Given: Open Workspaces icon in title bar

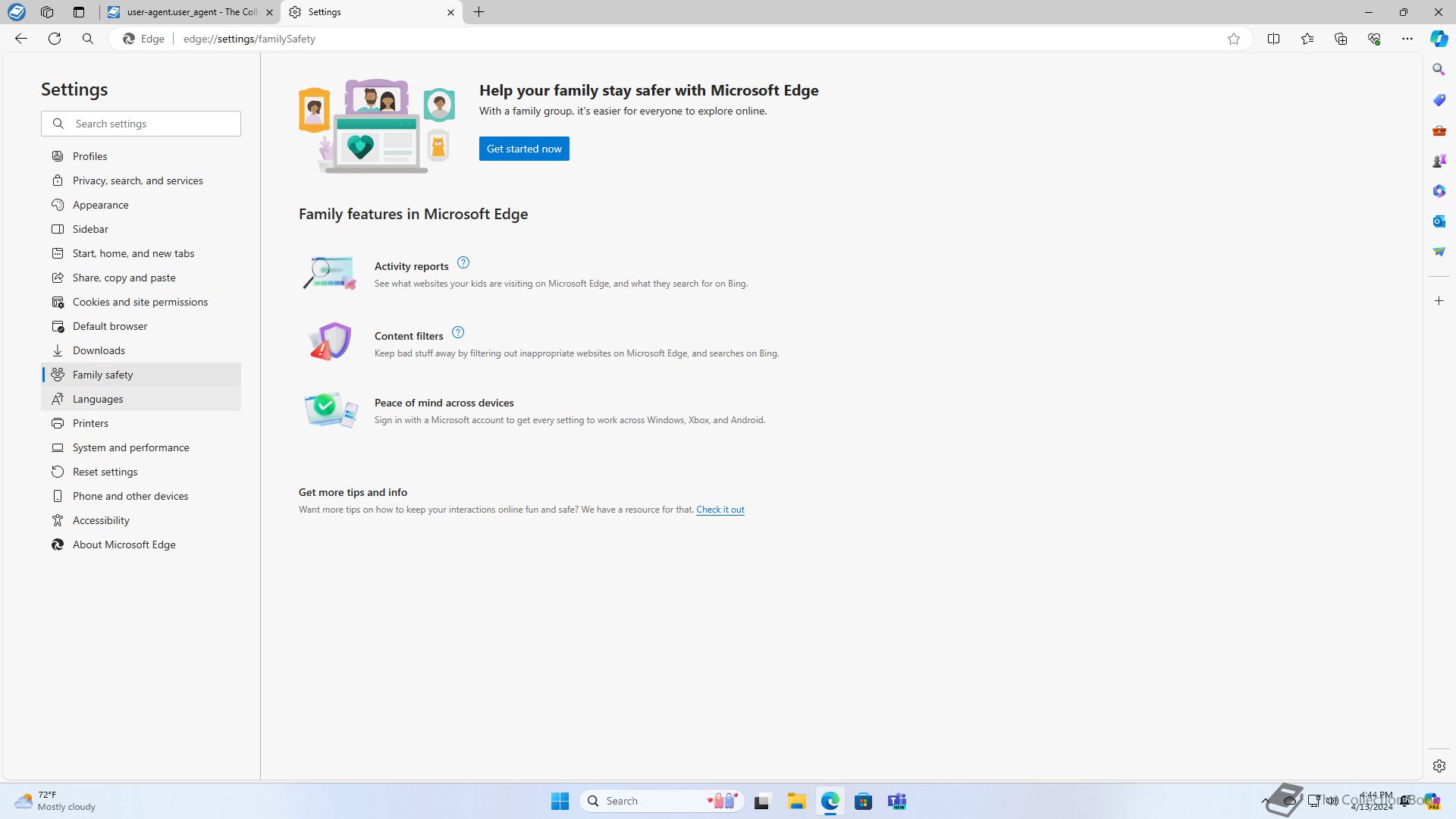Looking at the screenshot, I should pyautogui.click(x=47, y=12).
